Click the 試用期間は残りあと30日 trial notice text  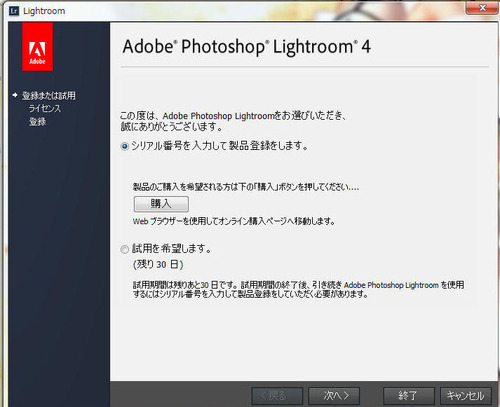298,290
